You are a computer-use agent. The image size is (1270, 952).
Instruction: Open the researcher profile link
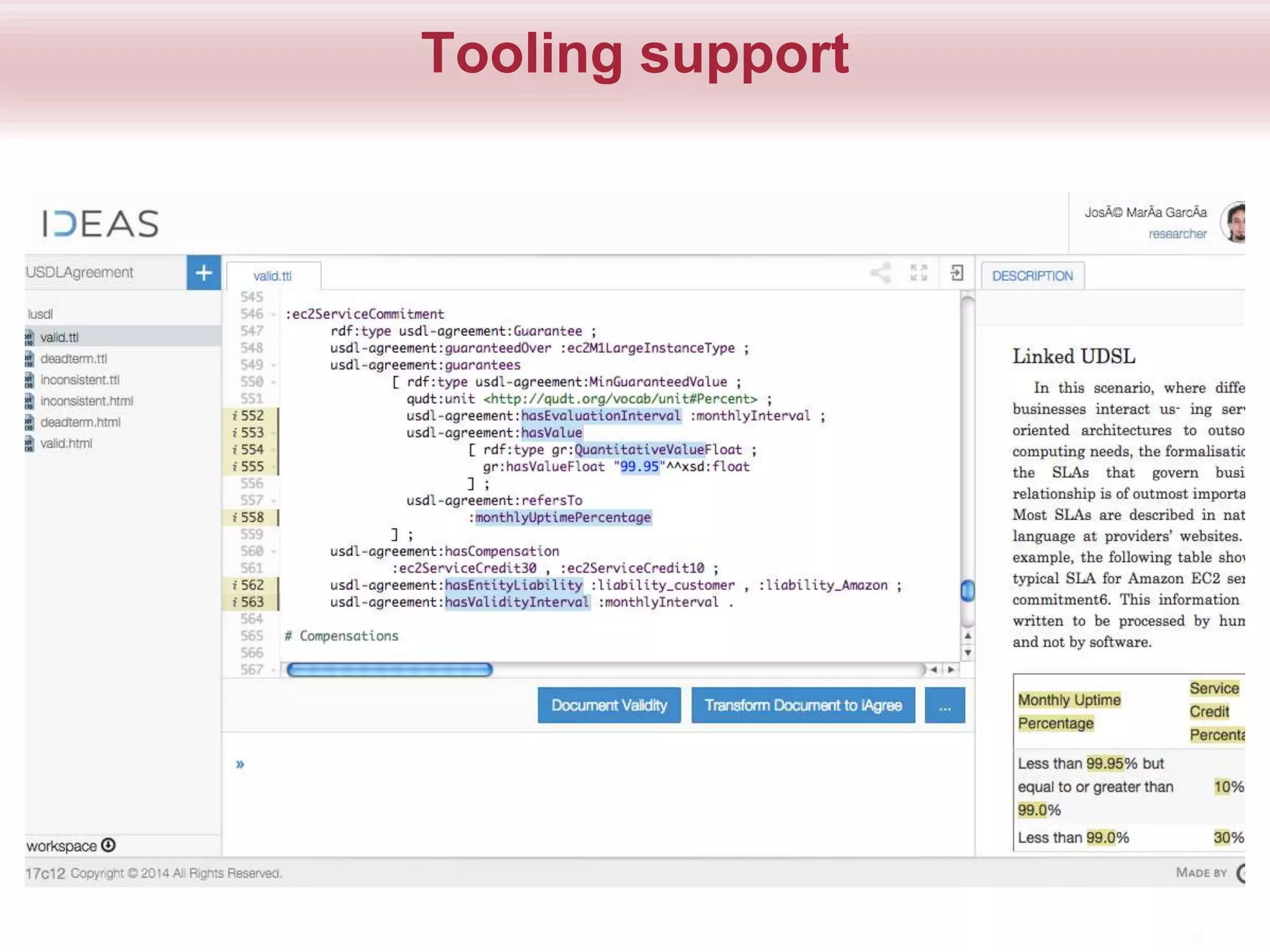pyautogui.click(x=1178, y=234)
